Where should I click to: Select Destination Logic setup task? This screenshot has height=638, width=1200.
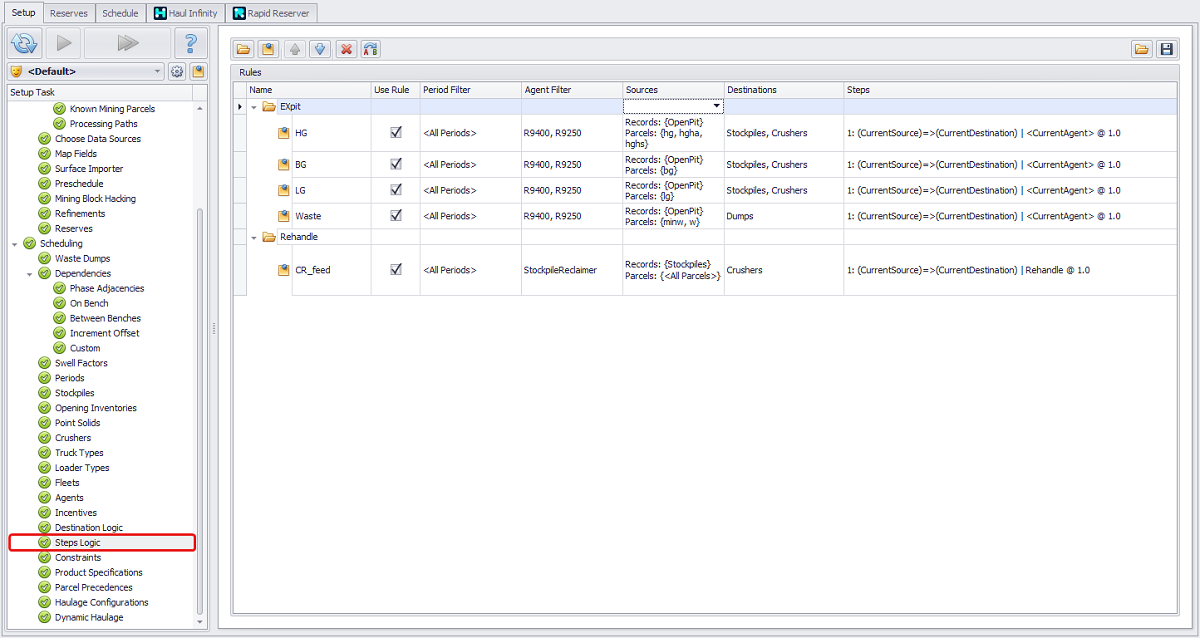[x=88, y=527]
